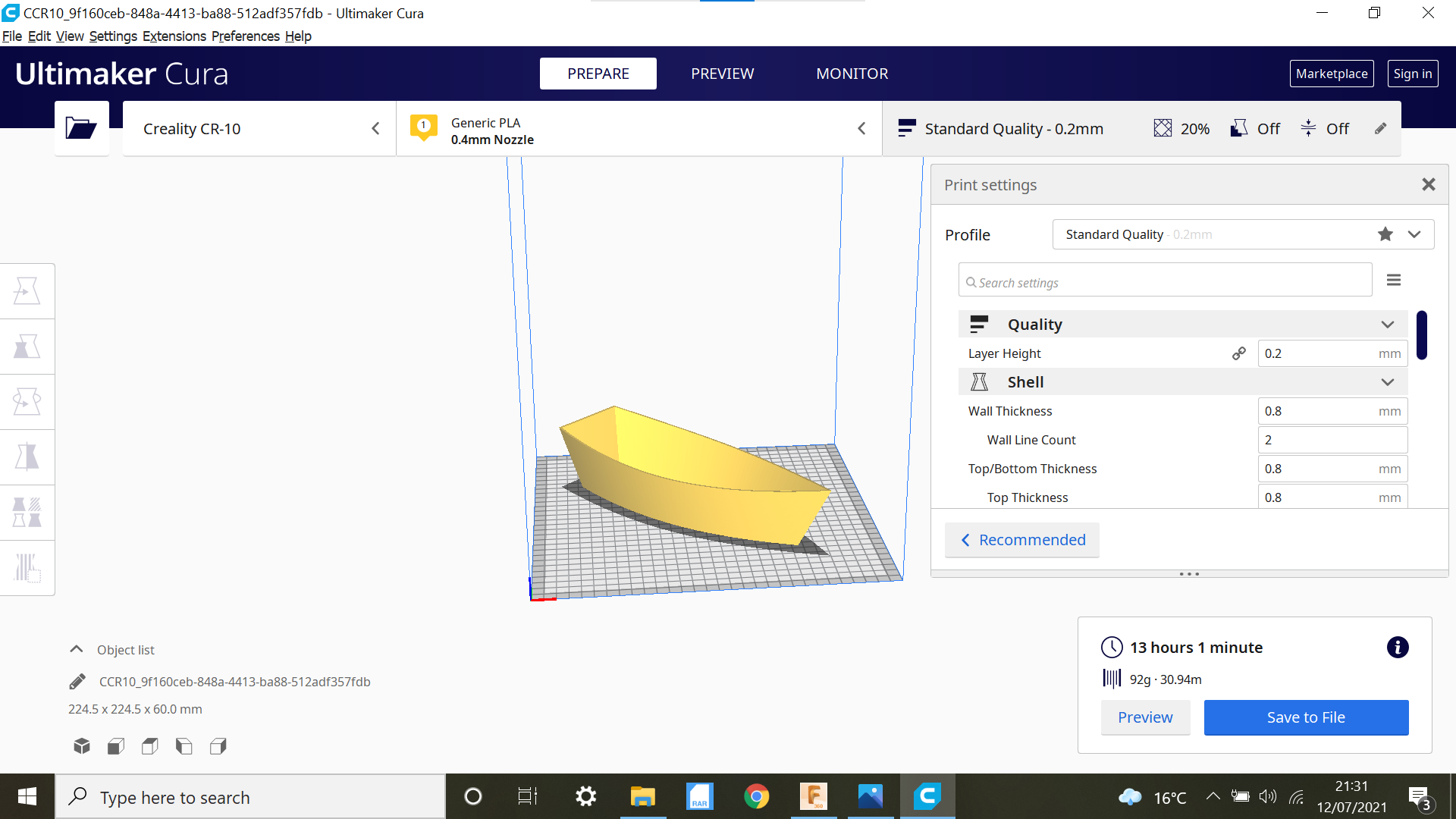Toggle adhesion setting off
This screenshot has width=1456, height=819.
coord(1337,128)
